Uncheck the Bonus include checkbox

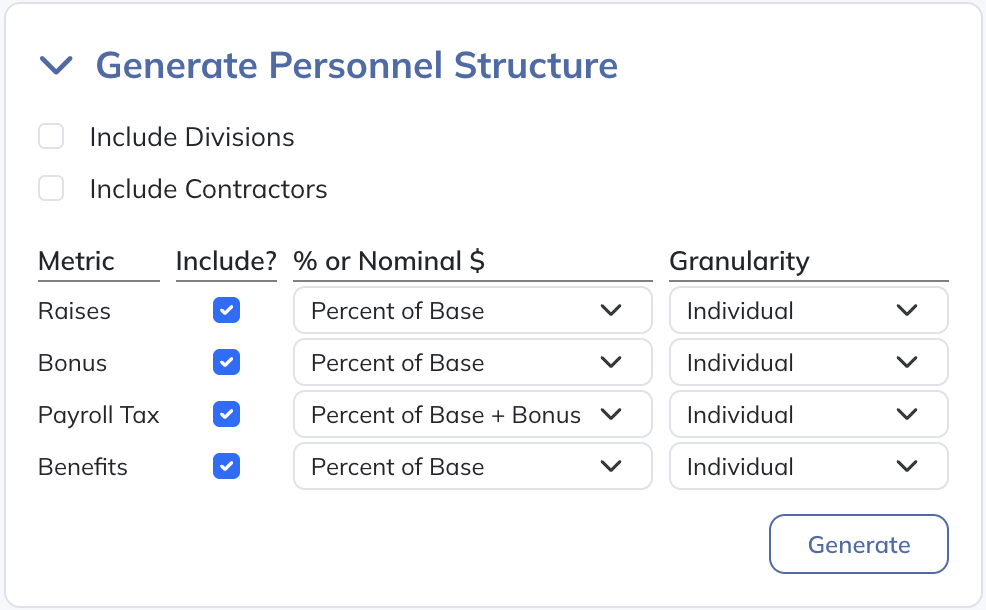[227, 363]
